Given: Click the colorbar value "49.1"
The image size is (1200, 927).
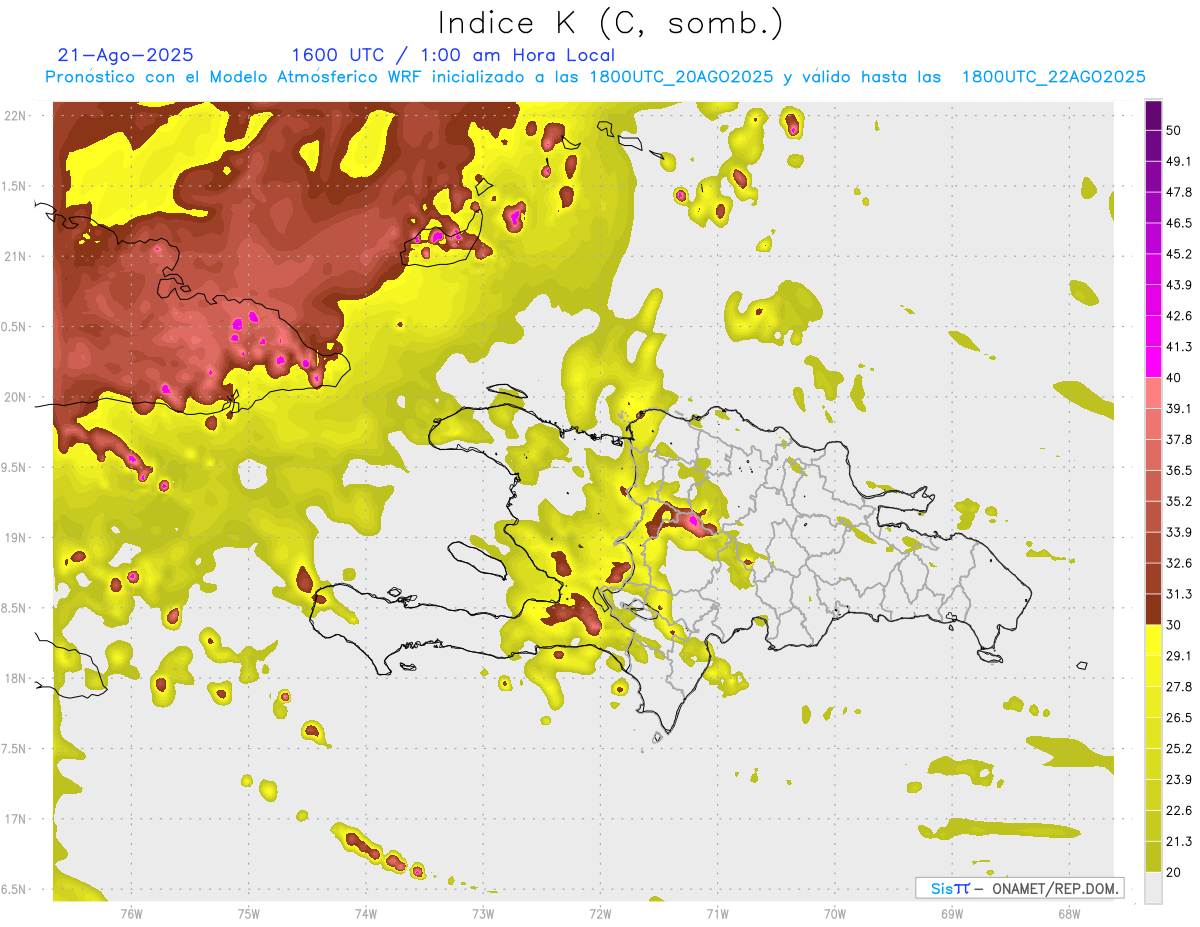Looking at the screenshot, I should pos(1179,161).
